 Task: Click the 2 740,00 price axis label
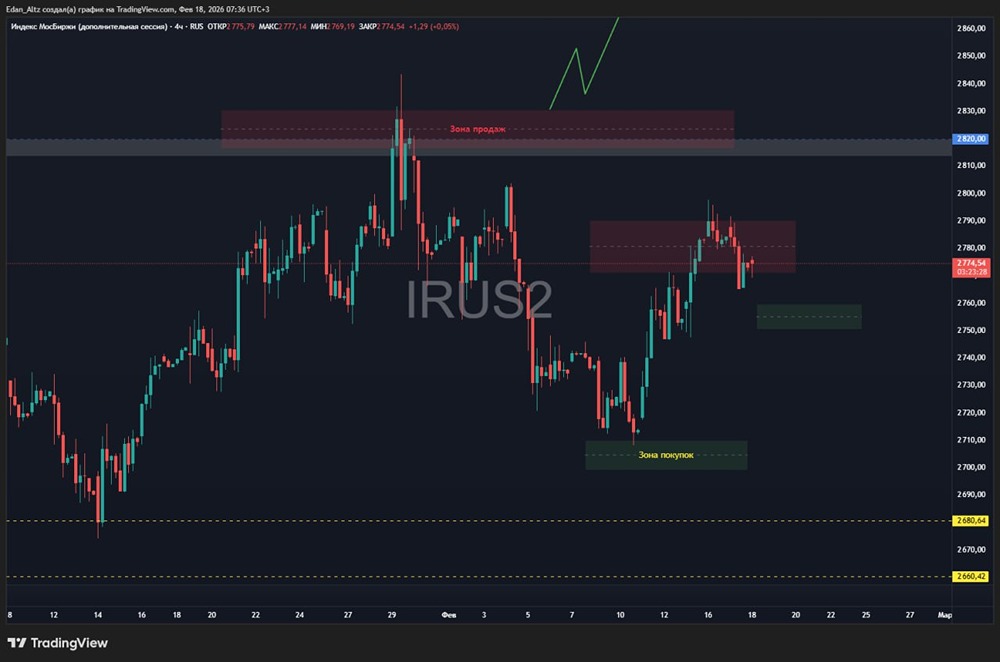click(x=971, y=357)
